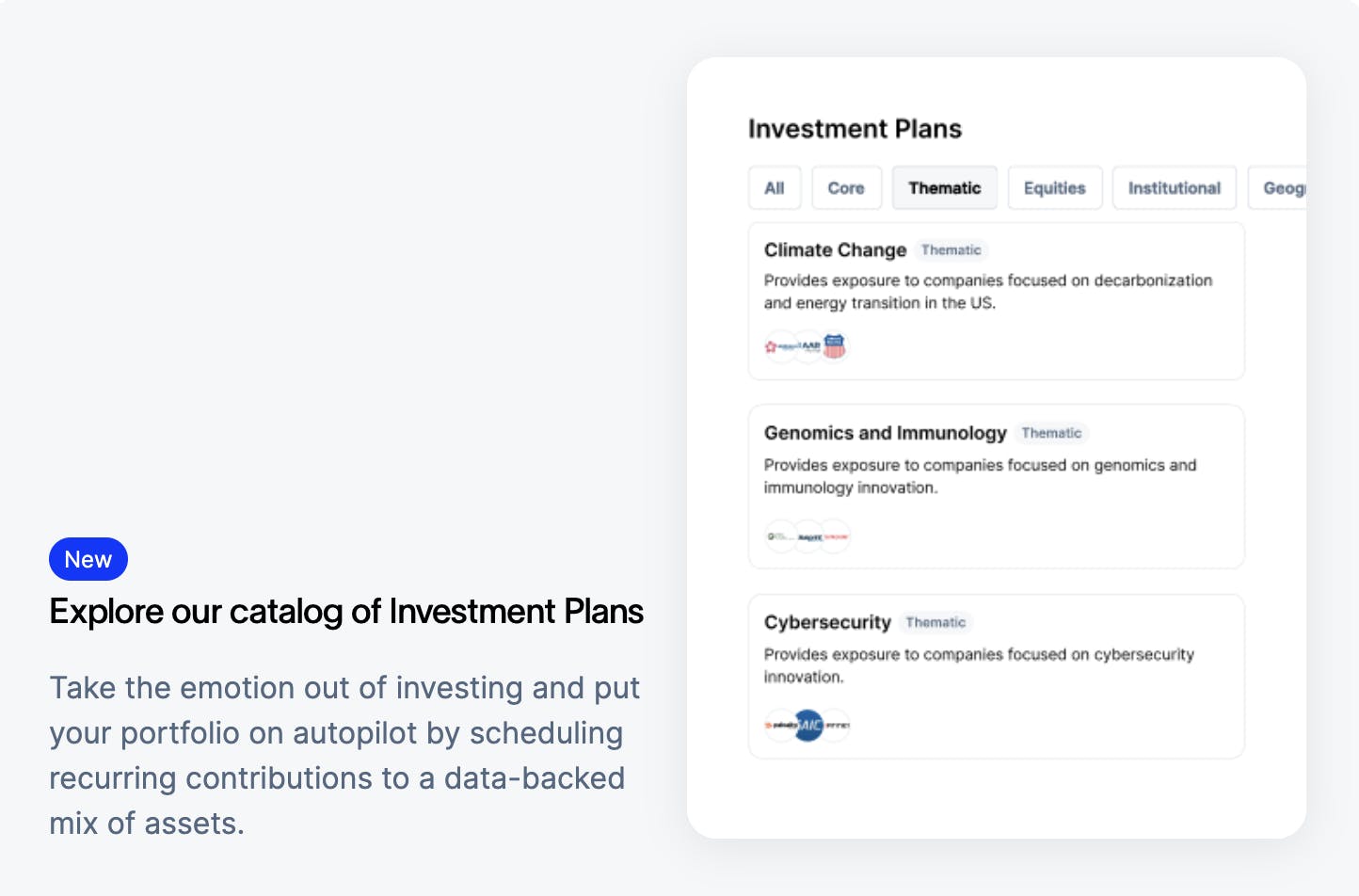Click the red last logo under Genomics and Immunology
The image size is (1359, 896).
[836, 536]
